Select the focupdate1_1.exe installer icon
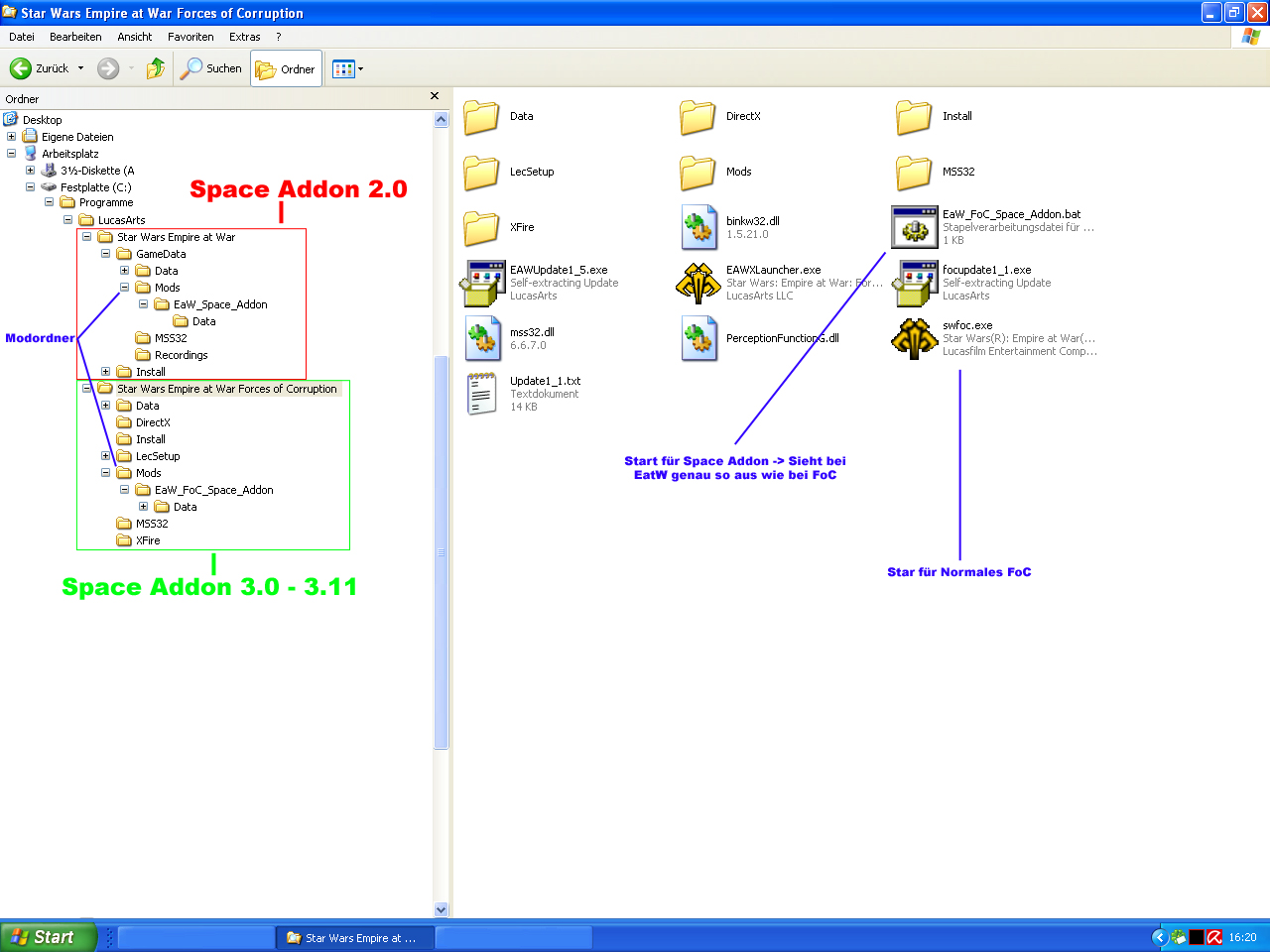The width and height of the screenshot is (1270, 952). [914, 283]
